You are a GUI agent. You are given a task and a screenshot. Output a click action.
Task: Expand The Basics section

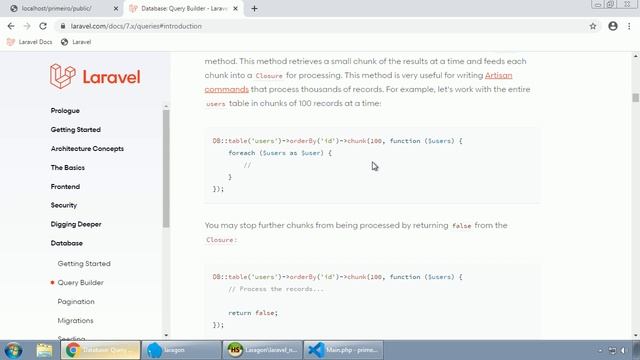67,167
